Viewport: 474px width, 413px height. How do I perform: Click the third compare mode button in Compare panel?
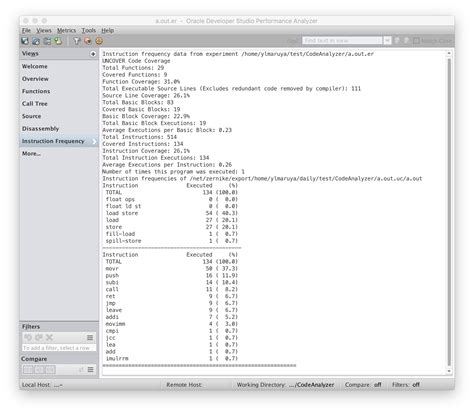pos(50,370)
